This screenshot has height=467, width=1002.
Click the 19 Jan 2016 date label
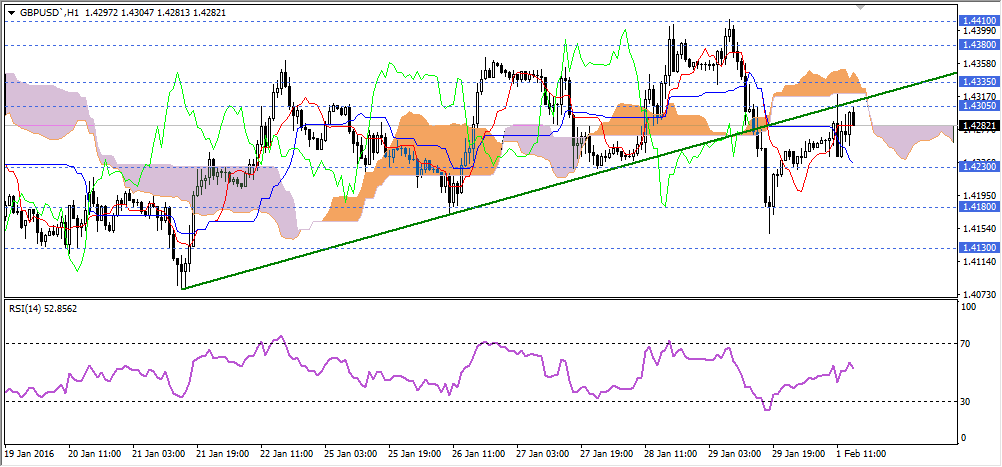coord(29,454)
